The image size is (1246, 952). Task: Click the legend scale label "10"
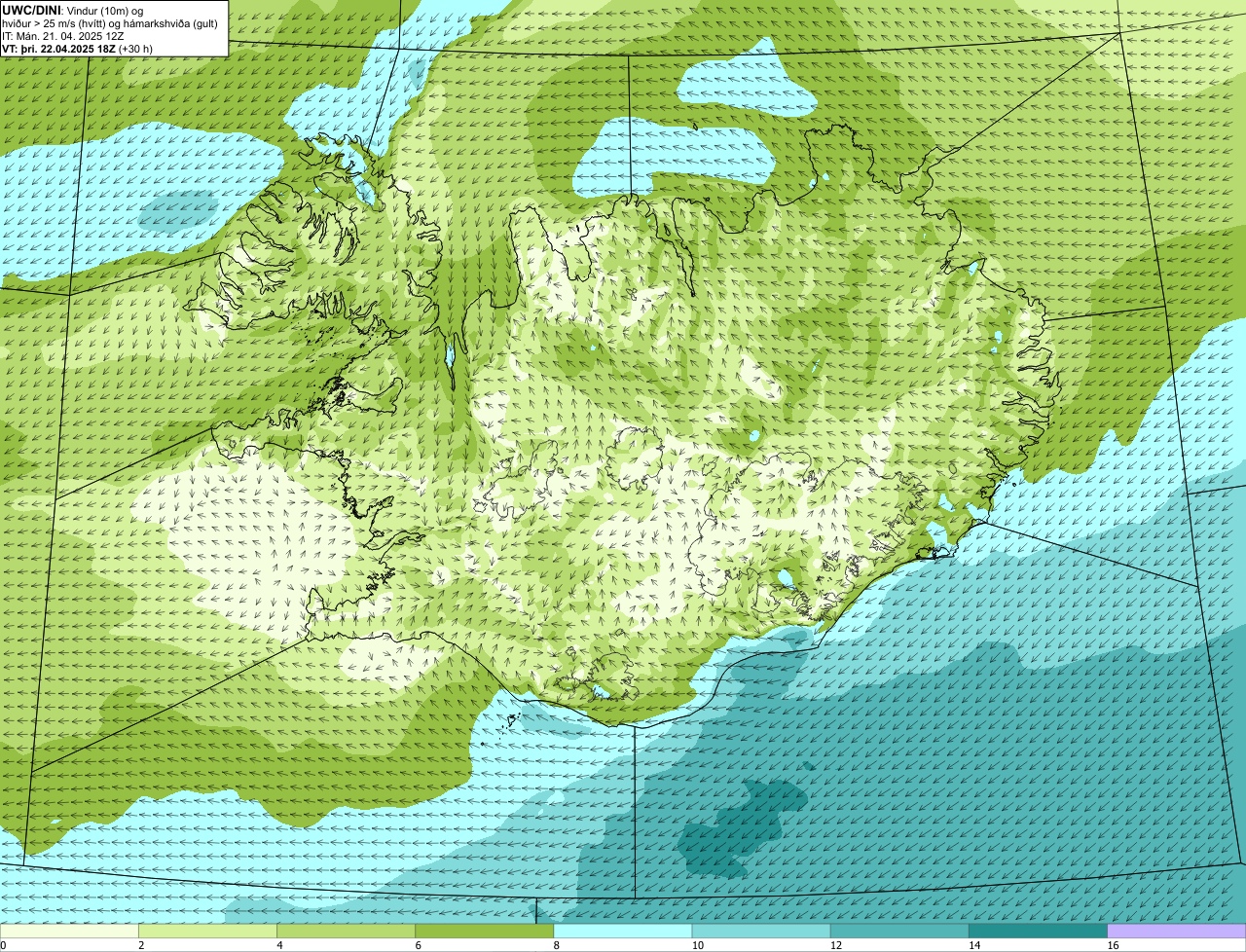[698, 945]
